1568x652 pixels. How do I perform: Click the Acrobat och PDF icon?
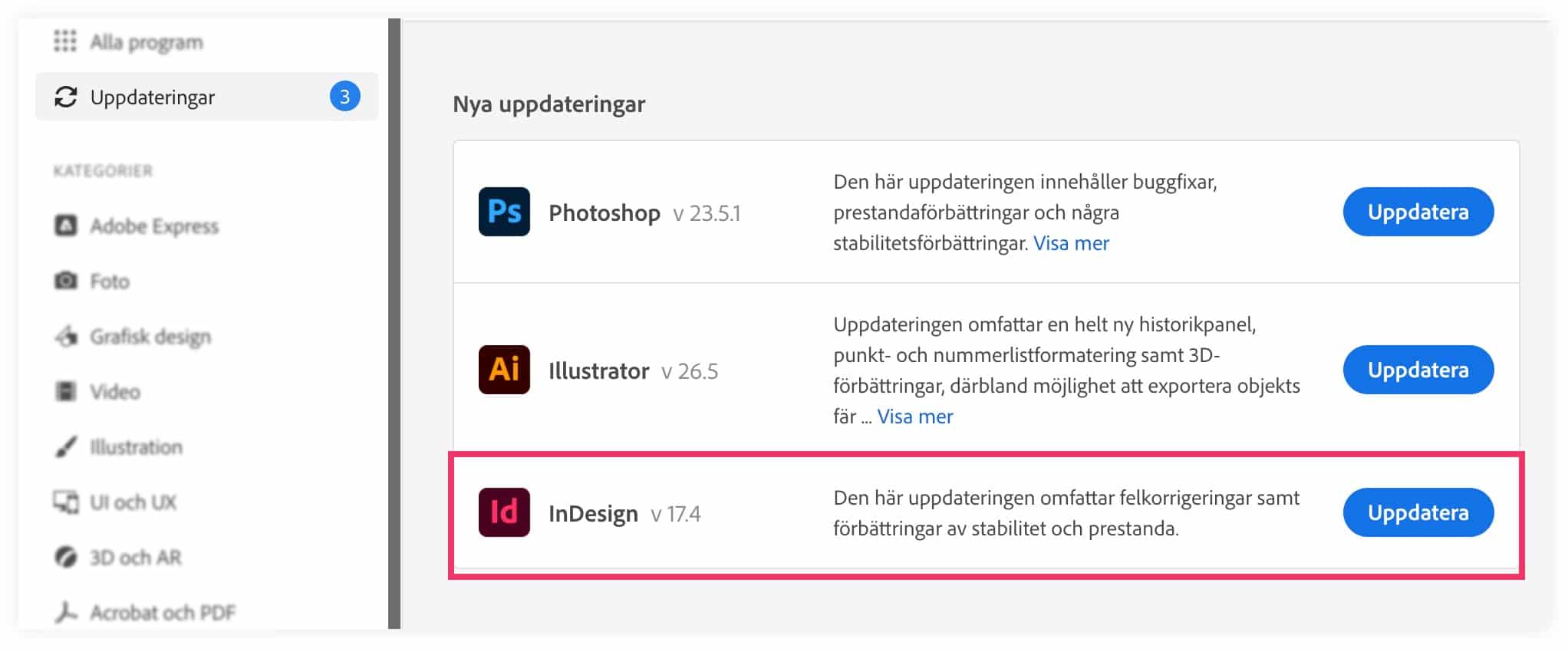point(66,612)
